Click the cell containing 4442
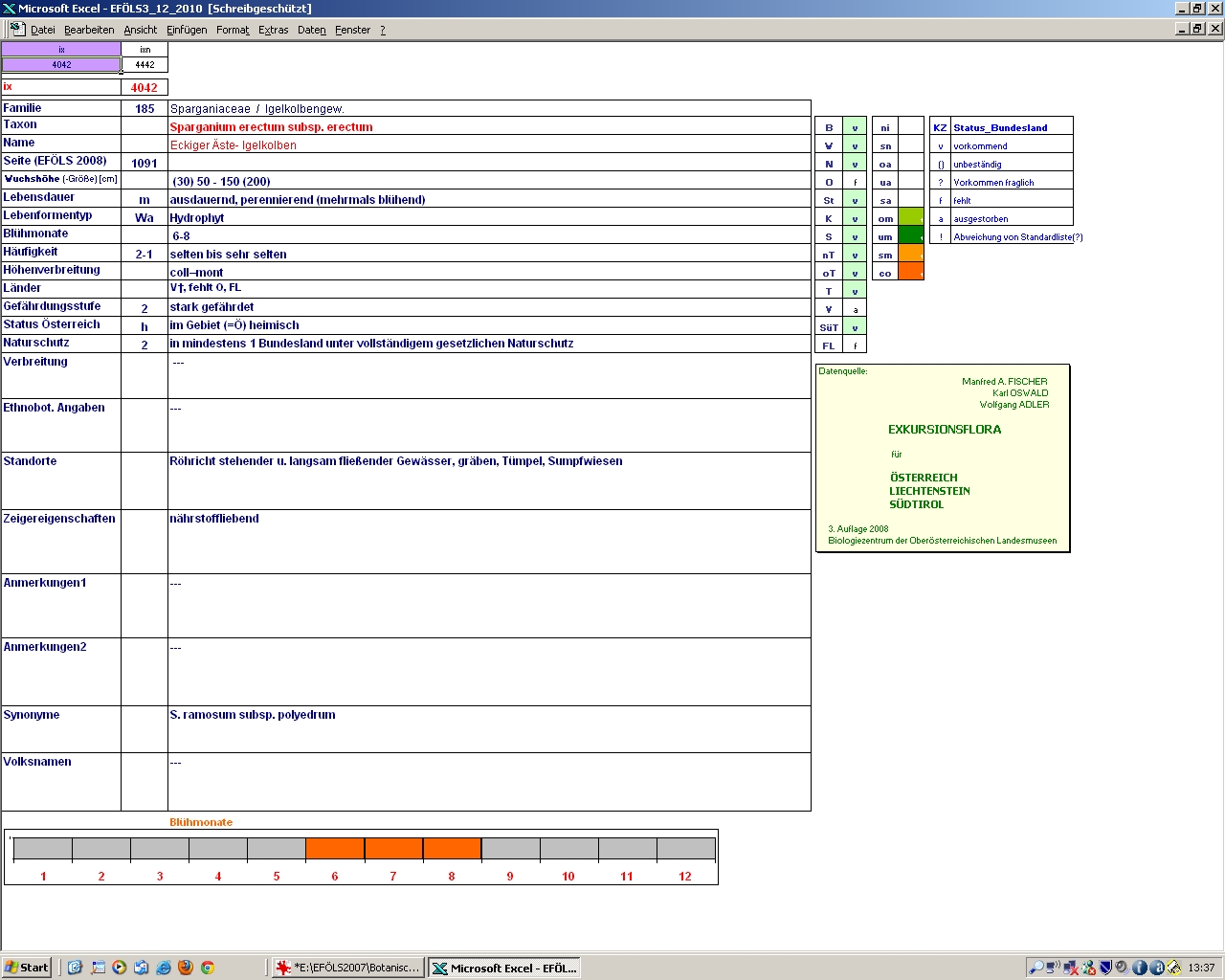 click(x=145, y=65)
